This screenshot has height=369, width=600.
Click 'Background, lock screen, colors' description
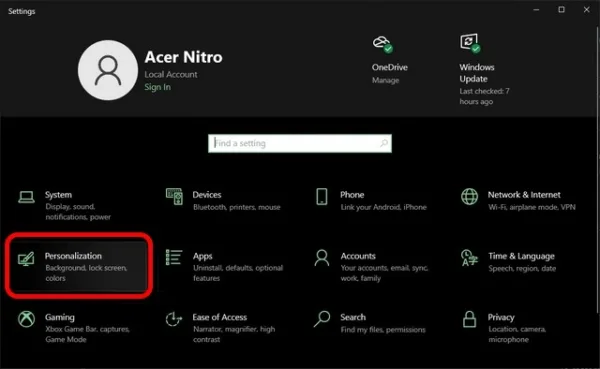[86, 273]
